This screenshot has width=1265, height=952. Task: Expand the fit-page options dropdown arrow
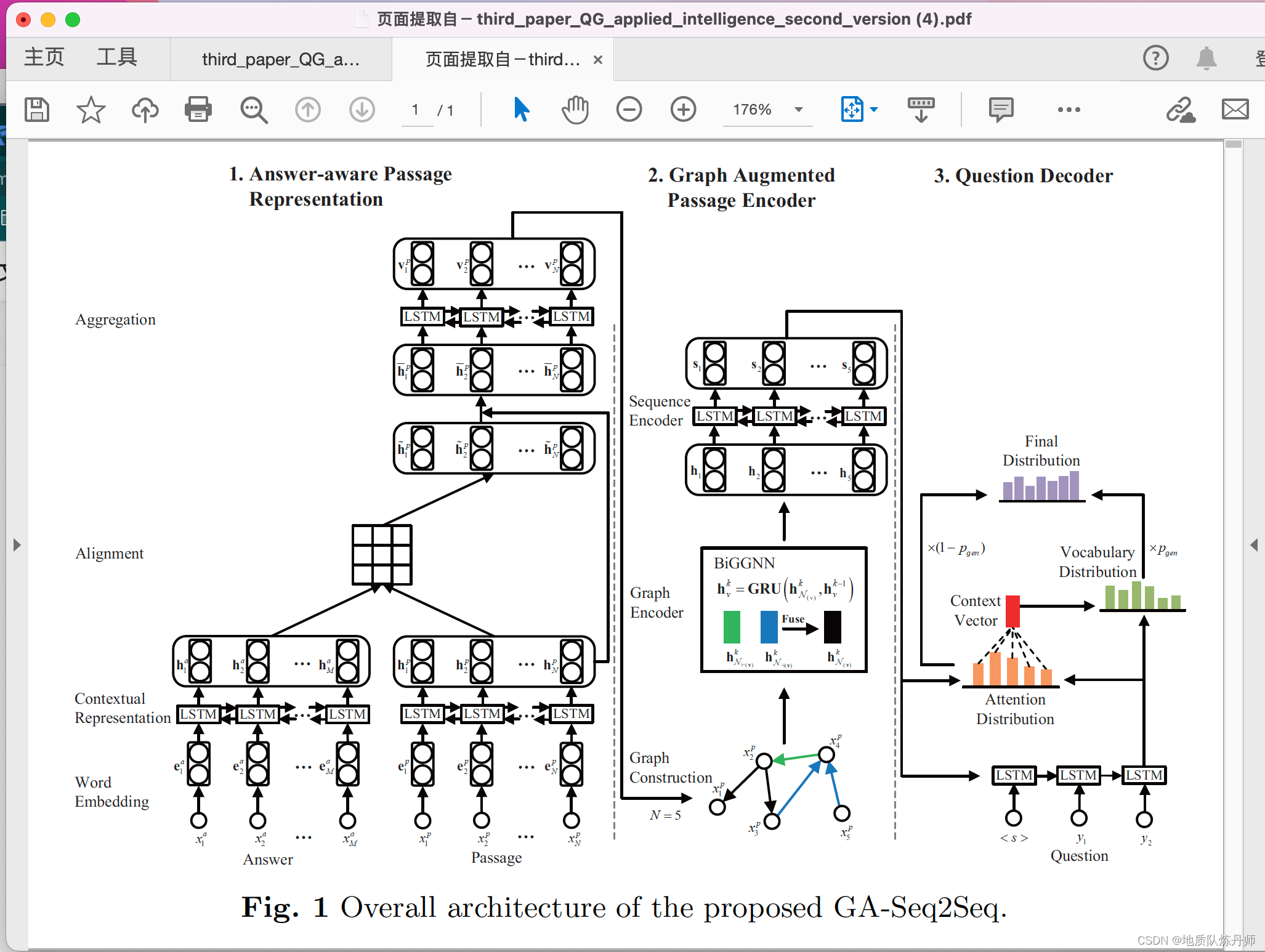[874, 110]
